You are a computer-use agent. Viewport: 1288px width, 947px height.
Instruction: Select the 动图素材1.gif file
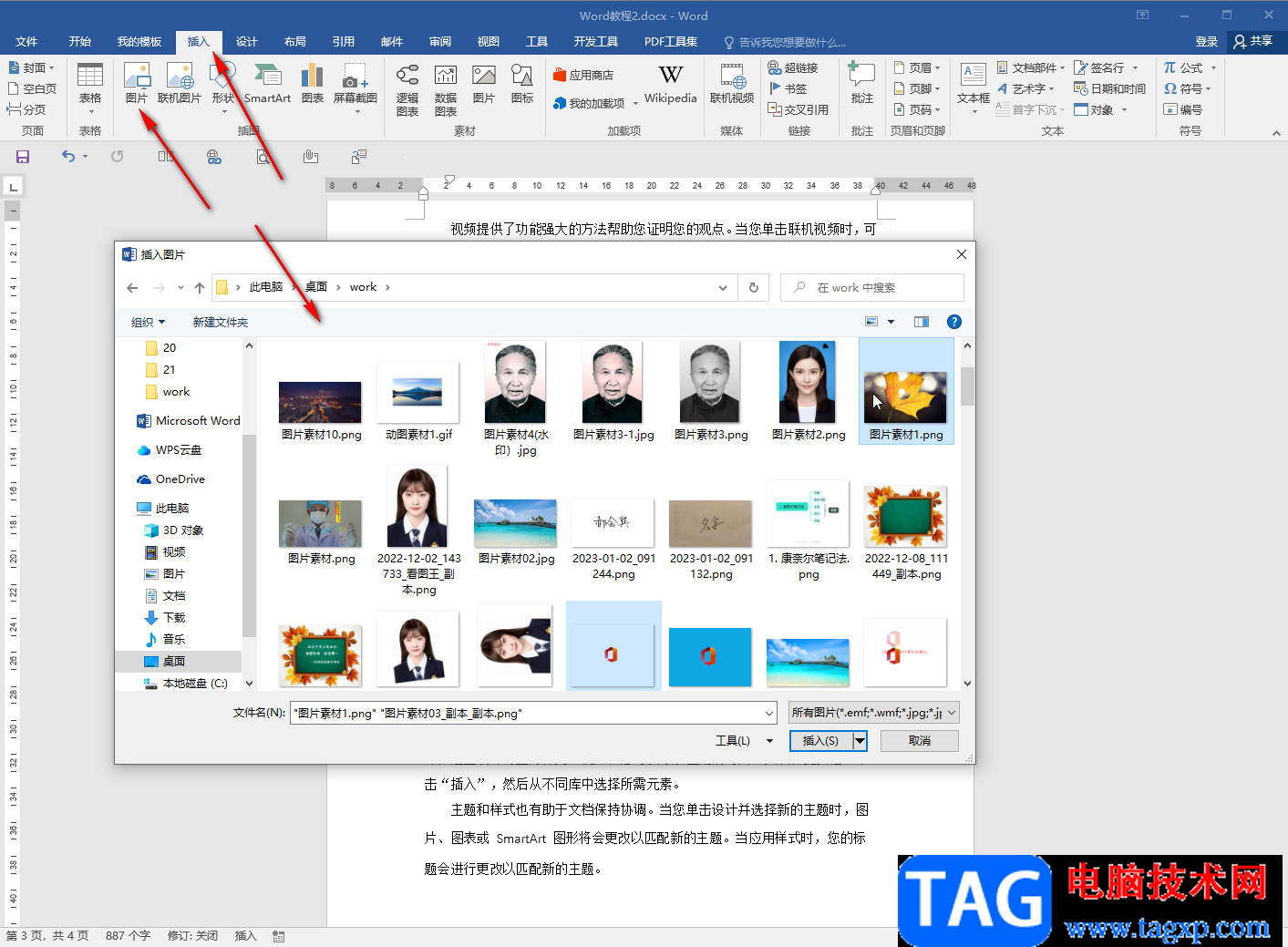(418, 401)
